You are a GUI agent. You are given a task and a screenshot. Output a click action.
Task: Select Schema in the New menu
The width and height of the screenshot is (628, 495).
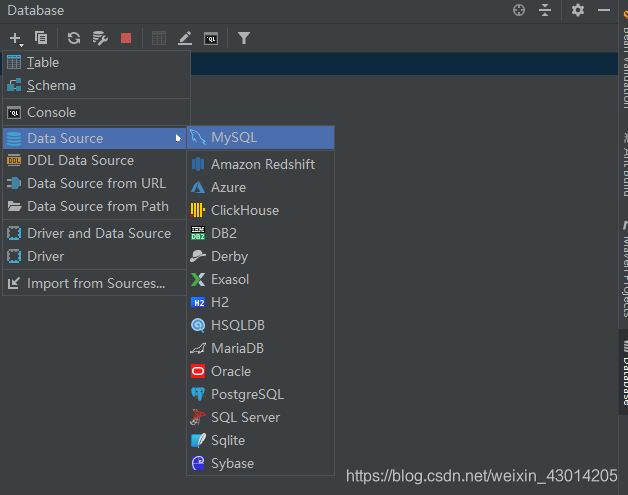pyautogui.click(x=96, y=85)
